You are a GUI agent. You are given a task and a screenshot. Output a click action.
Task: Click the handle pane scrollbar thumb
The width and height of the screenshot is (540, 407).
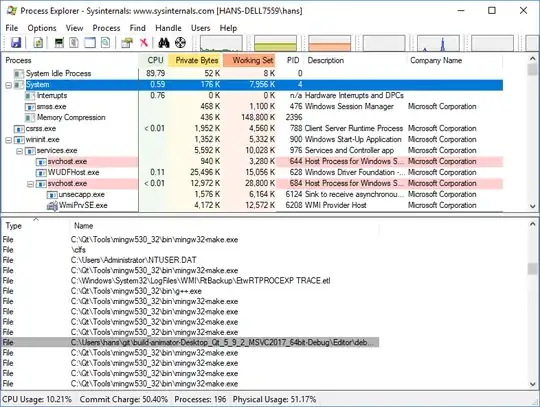pos(533,269)
